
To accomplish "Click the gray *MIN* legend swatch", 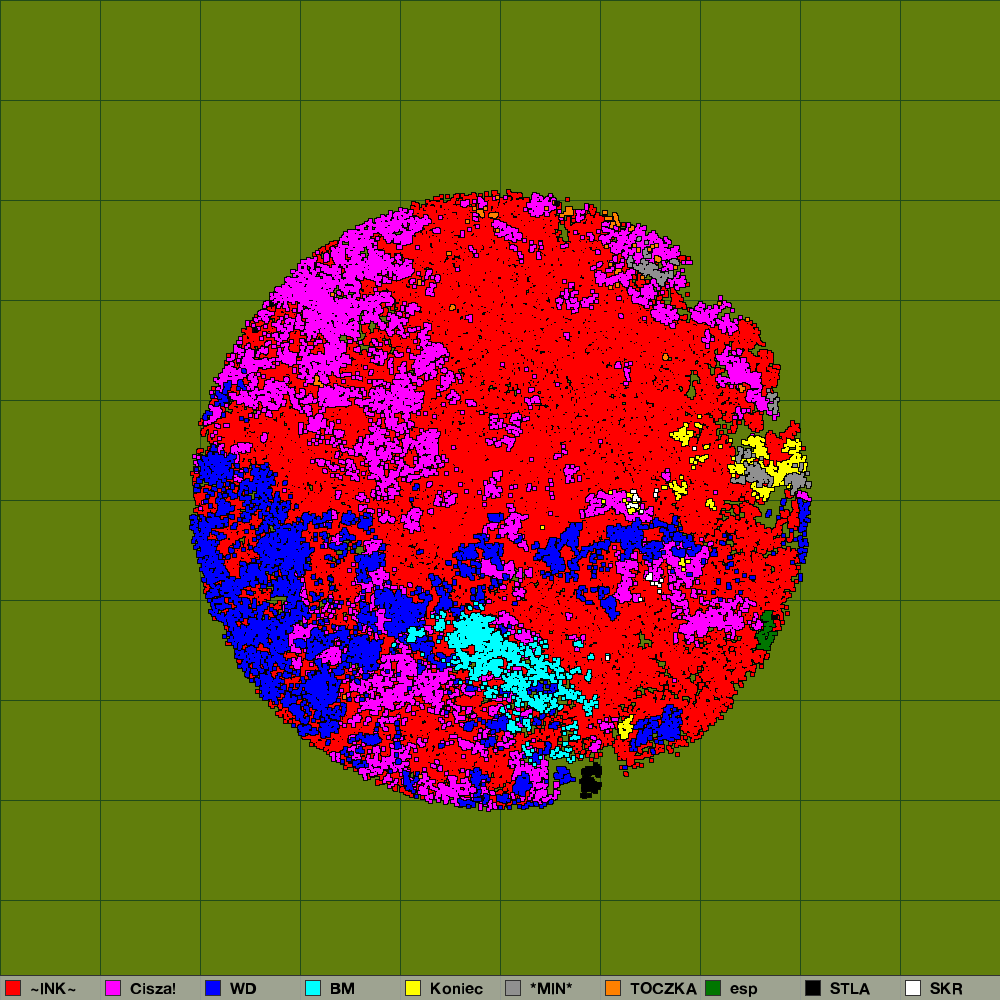I will tap(513, 988).
